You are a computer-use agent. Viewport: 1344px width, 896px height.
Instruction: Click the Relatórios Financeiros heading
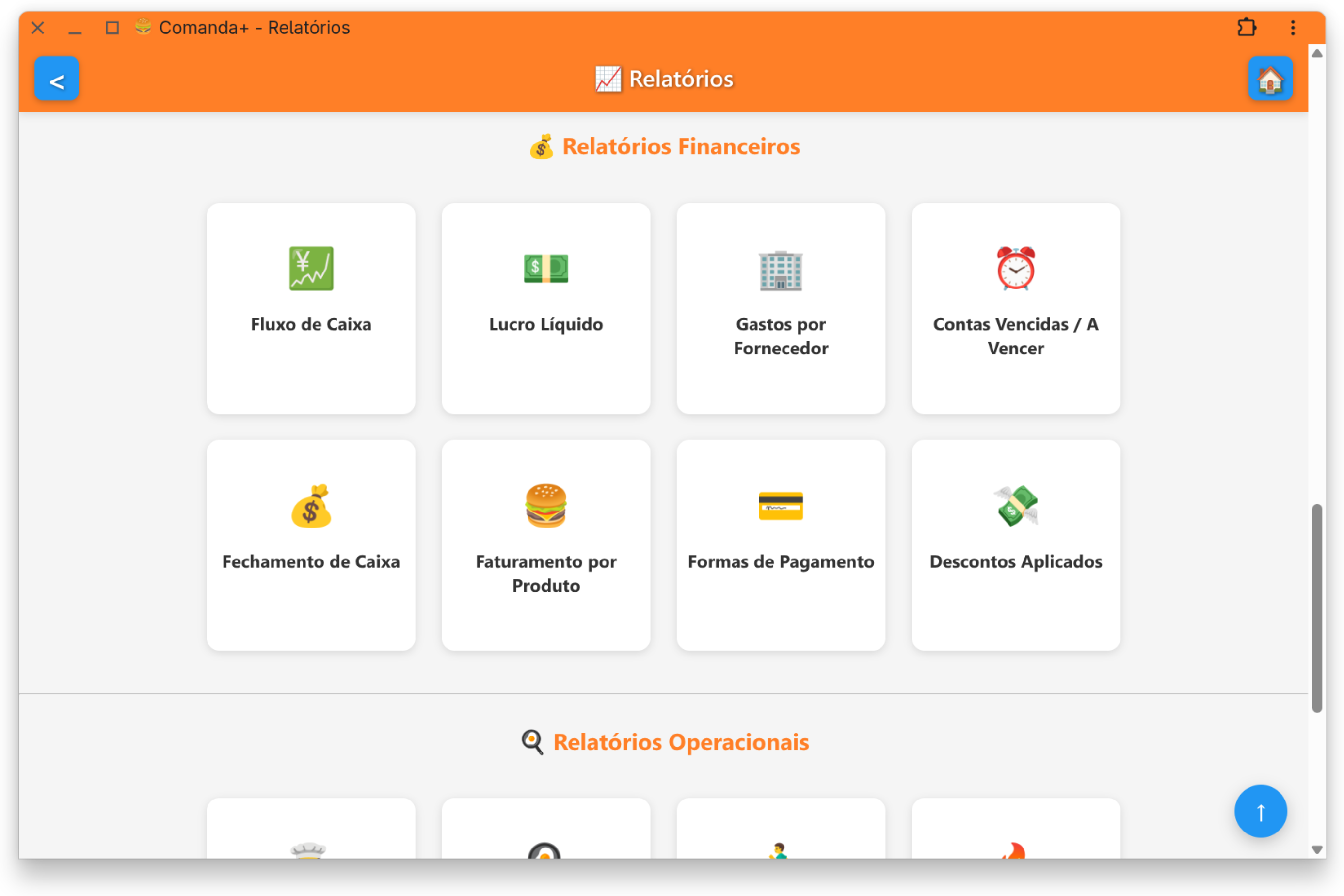pyautogui.click(x=665, y=147)
